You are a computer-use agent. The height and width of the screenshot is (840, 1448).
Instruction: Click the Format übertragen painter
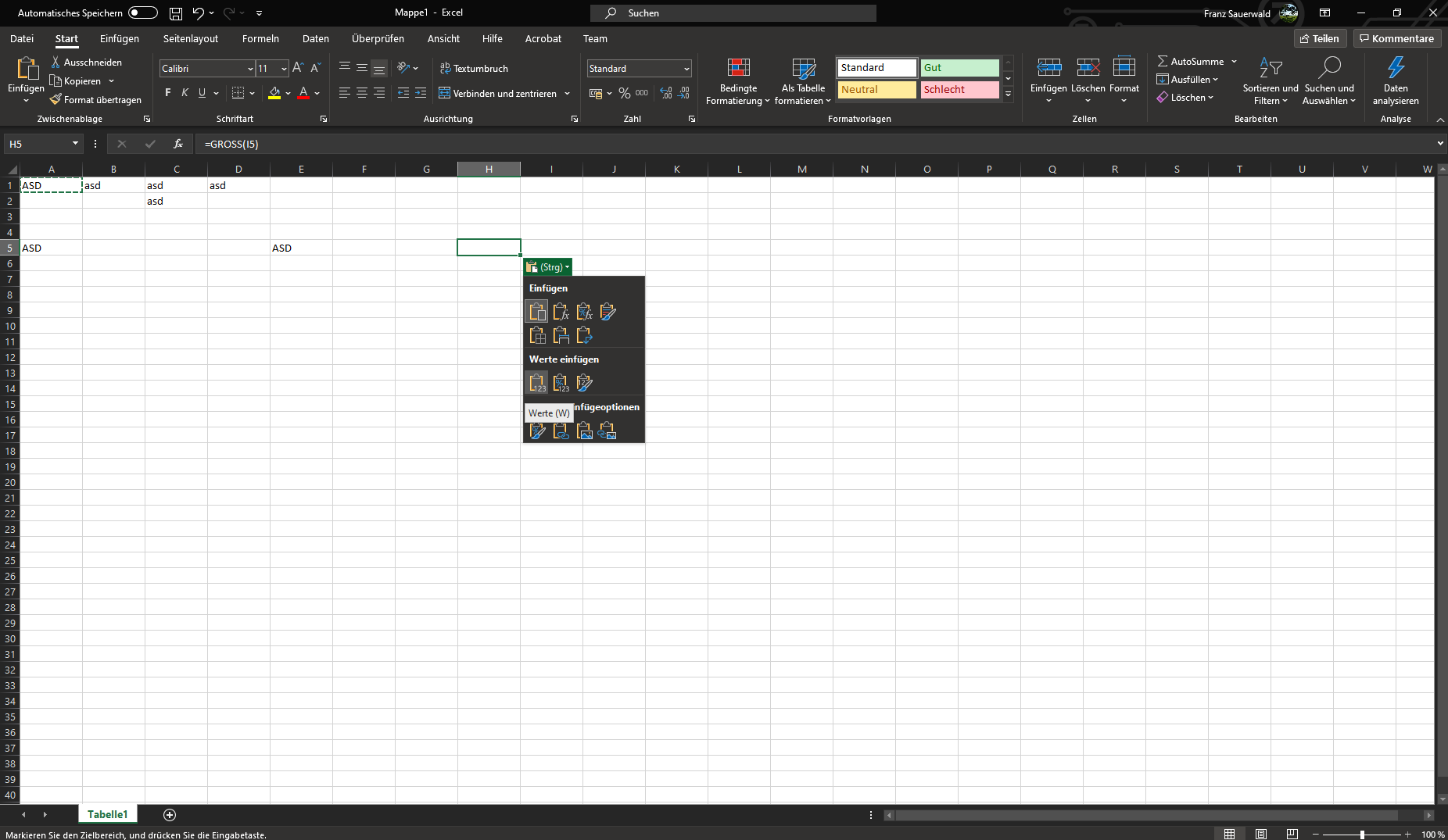pos(95,100)
